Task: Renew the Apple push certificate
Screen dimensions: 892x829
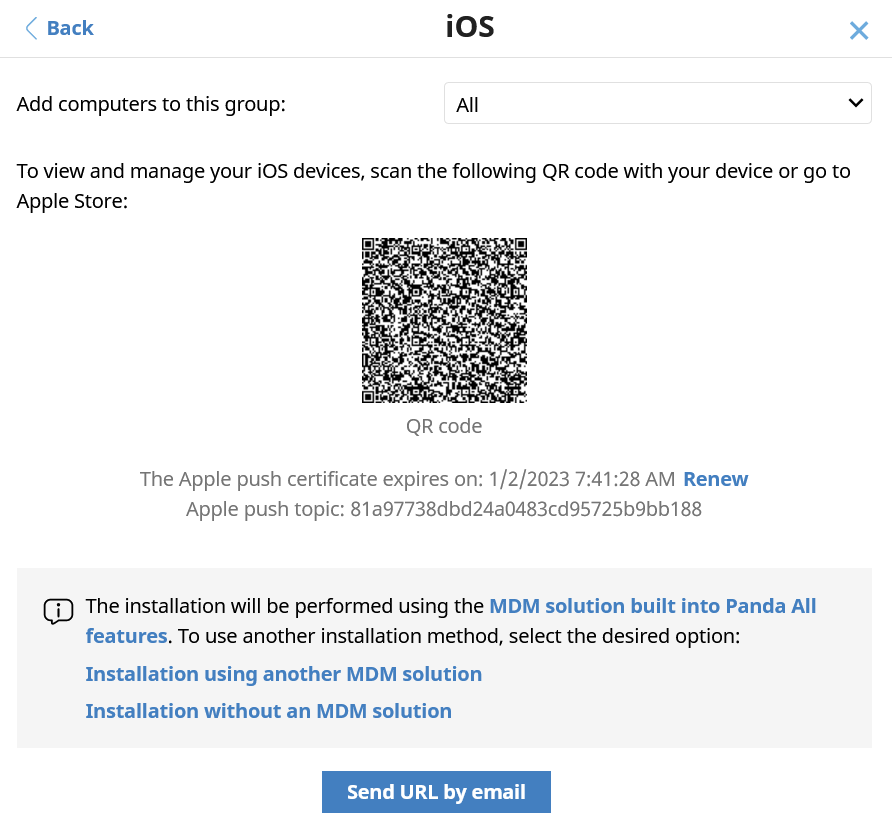Action: (x=715, y=479)
